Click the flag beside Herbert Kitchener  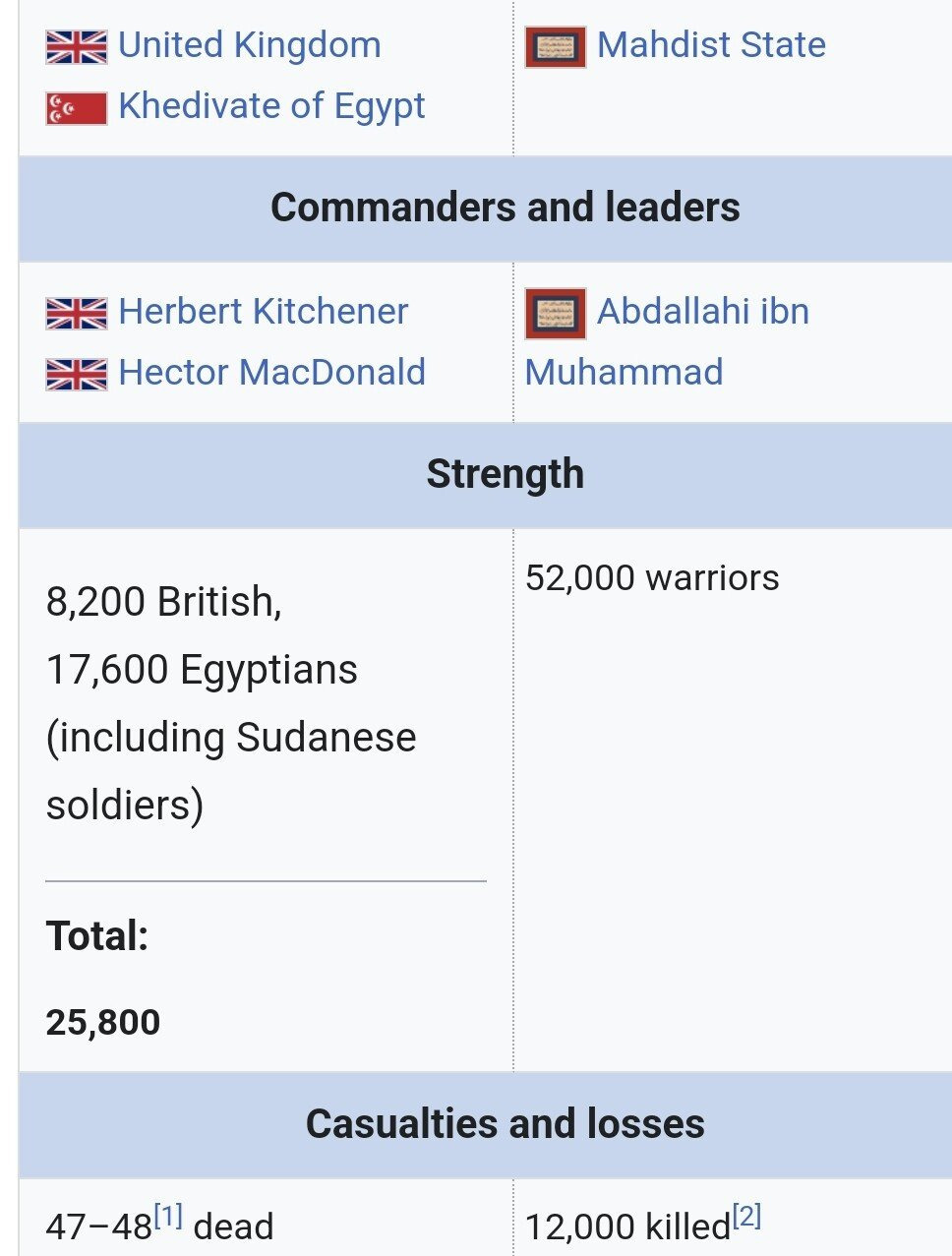click(76, 313)
